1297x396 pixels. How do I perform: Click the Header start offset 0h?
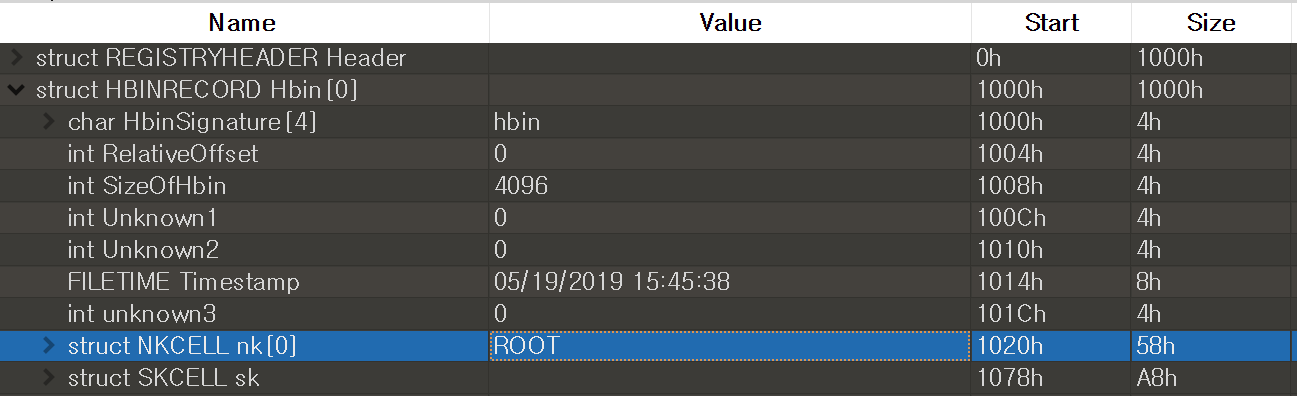click(x=987, y=58)
